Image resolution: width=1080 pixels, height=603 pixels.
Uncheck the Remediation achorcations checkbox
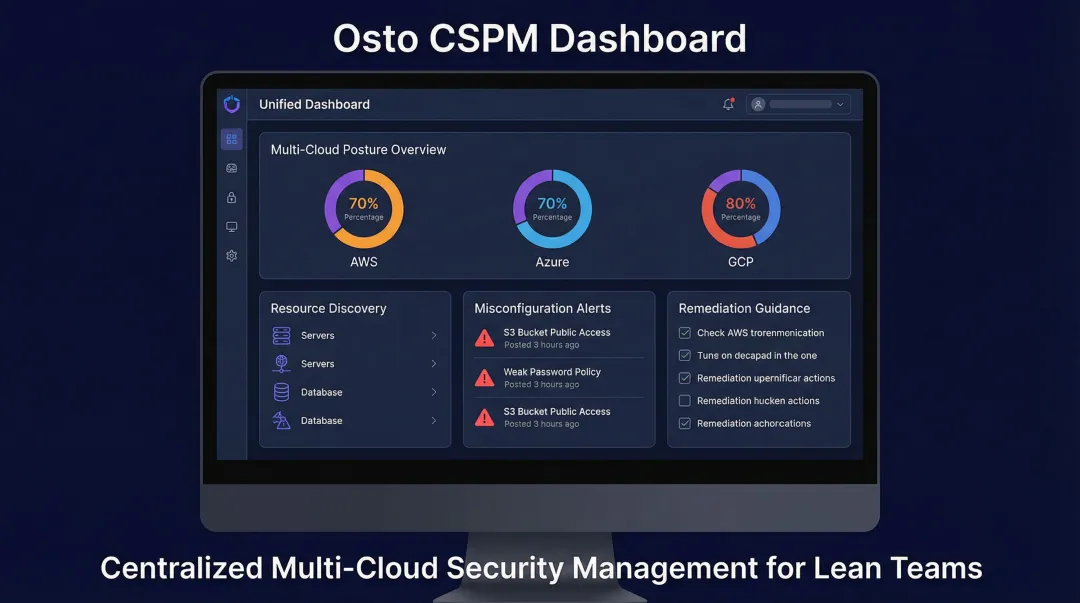click(x=684, y=423)
